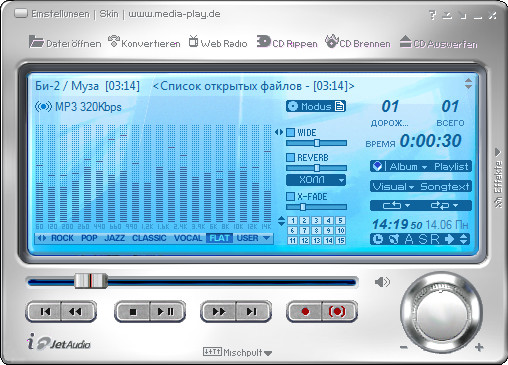The height and width of the screenshot is (365, 508).
Task: Click the Stop playback button
Action: click(133, 312)
